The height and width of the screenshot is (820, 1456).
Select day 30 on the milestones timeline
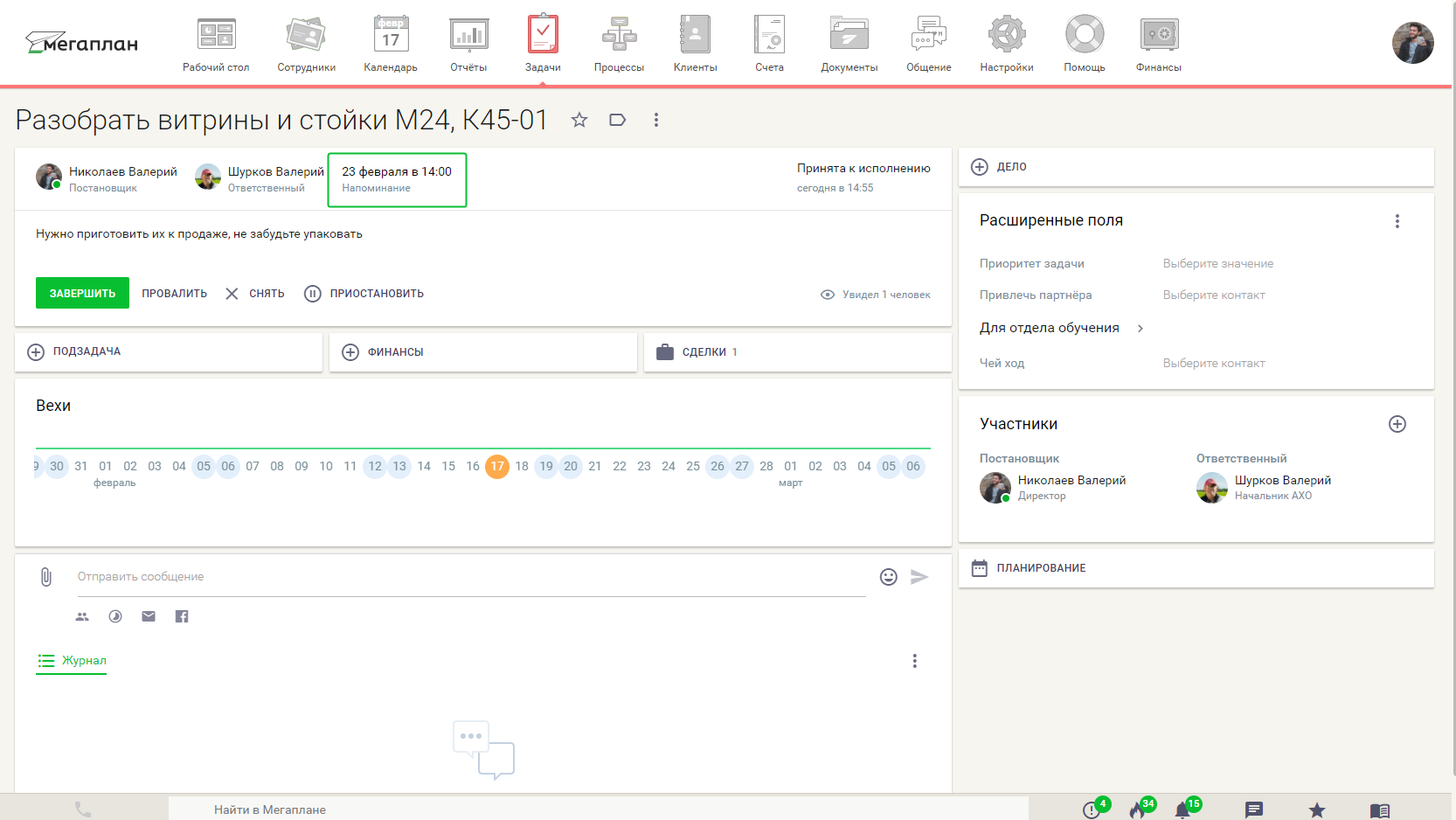(57, 466)
